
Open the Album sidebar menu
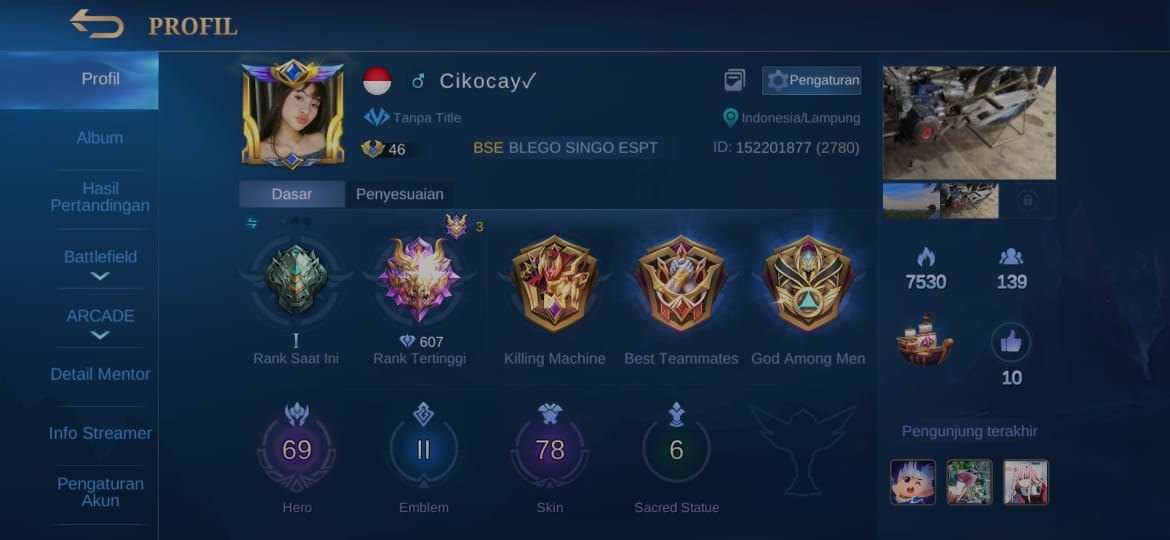pyautogui.click(x=100, y=138)
